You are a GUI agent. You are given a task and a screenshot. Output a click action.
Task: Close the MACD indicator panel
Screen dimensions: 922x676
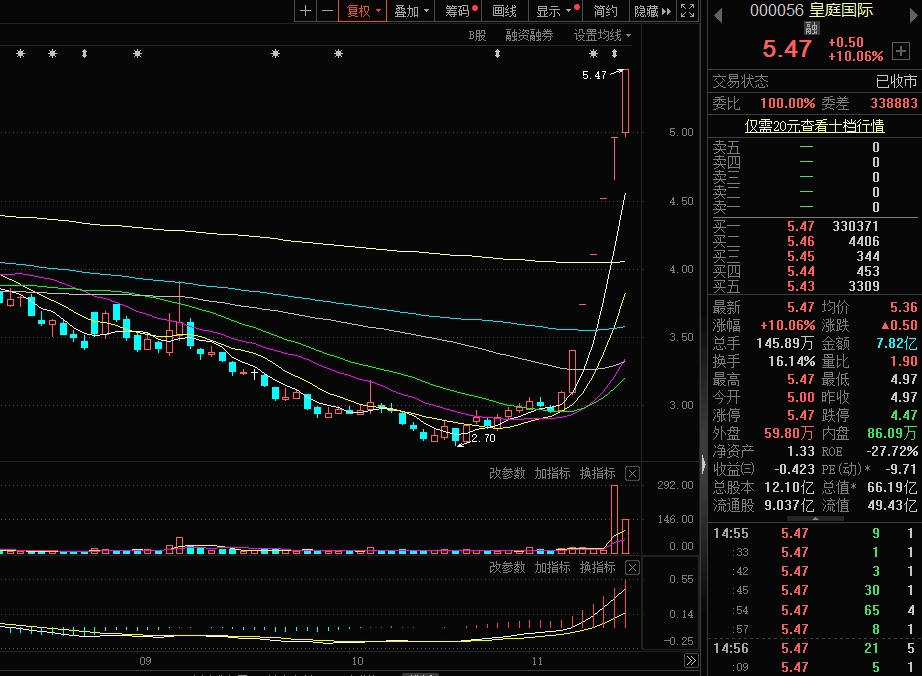click(x=632, y=567)
